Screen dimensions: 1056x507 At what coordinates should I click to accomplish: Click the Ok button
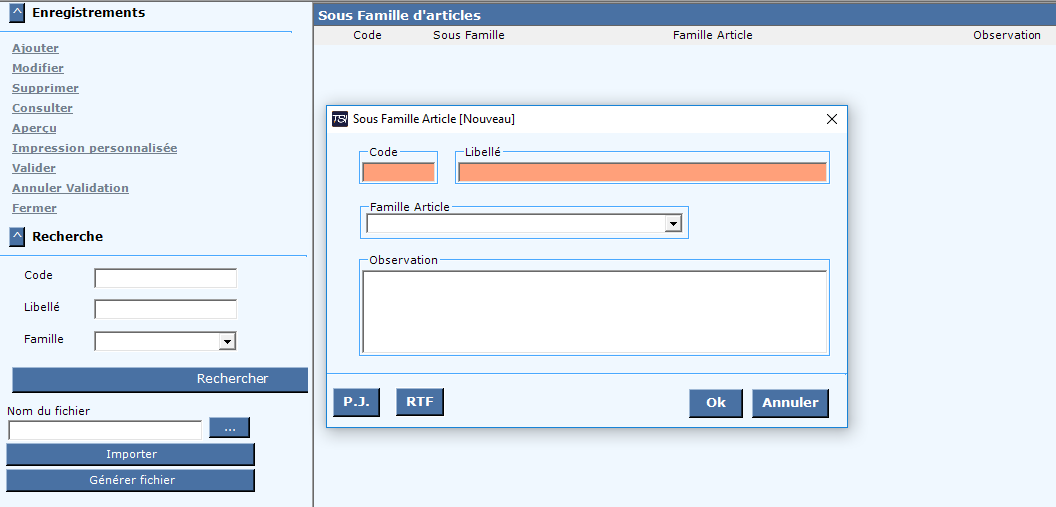[x=716, y=403]
